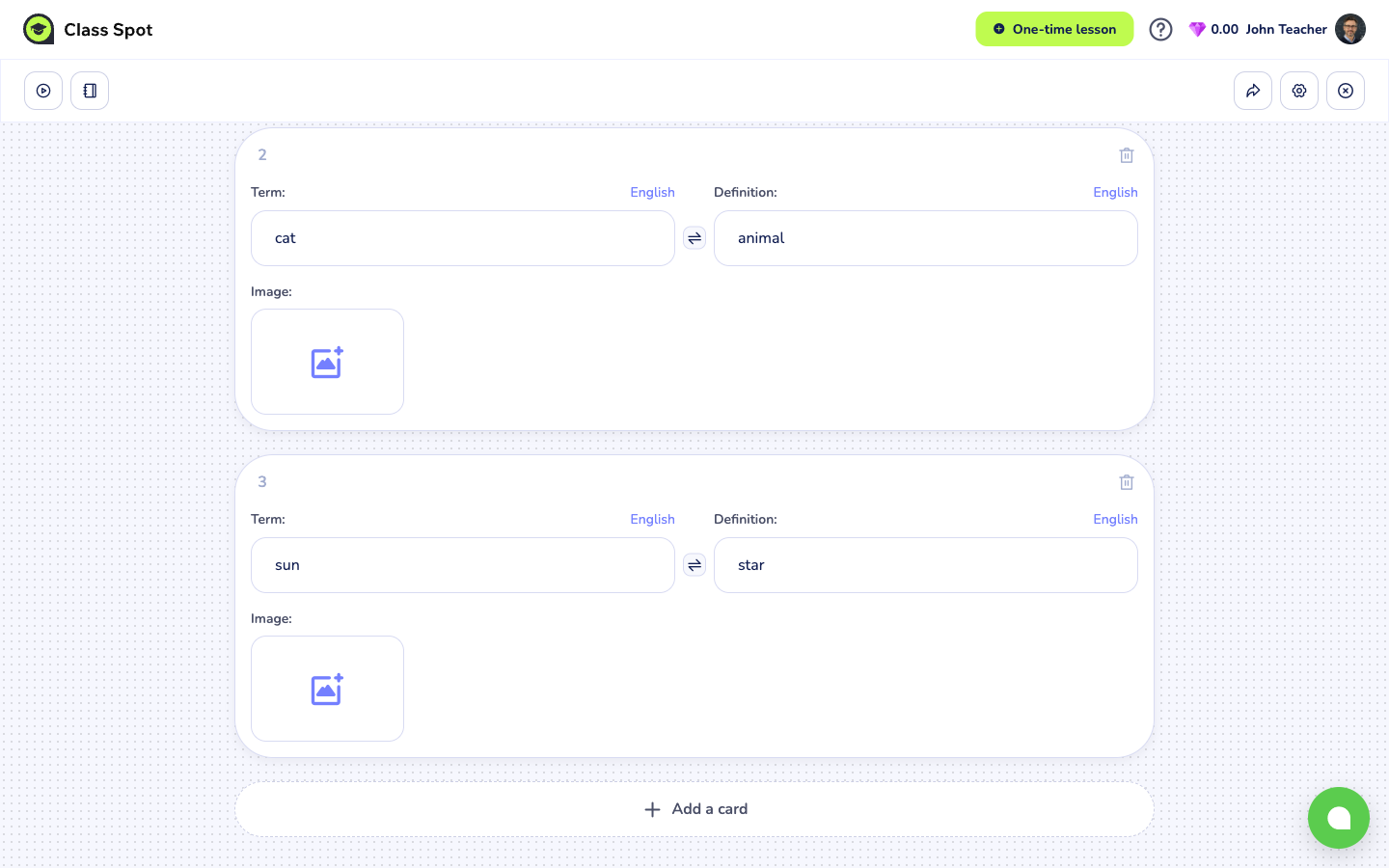
Task: Click the definition field containing animal
Action: point(926,238)
